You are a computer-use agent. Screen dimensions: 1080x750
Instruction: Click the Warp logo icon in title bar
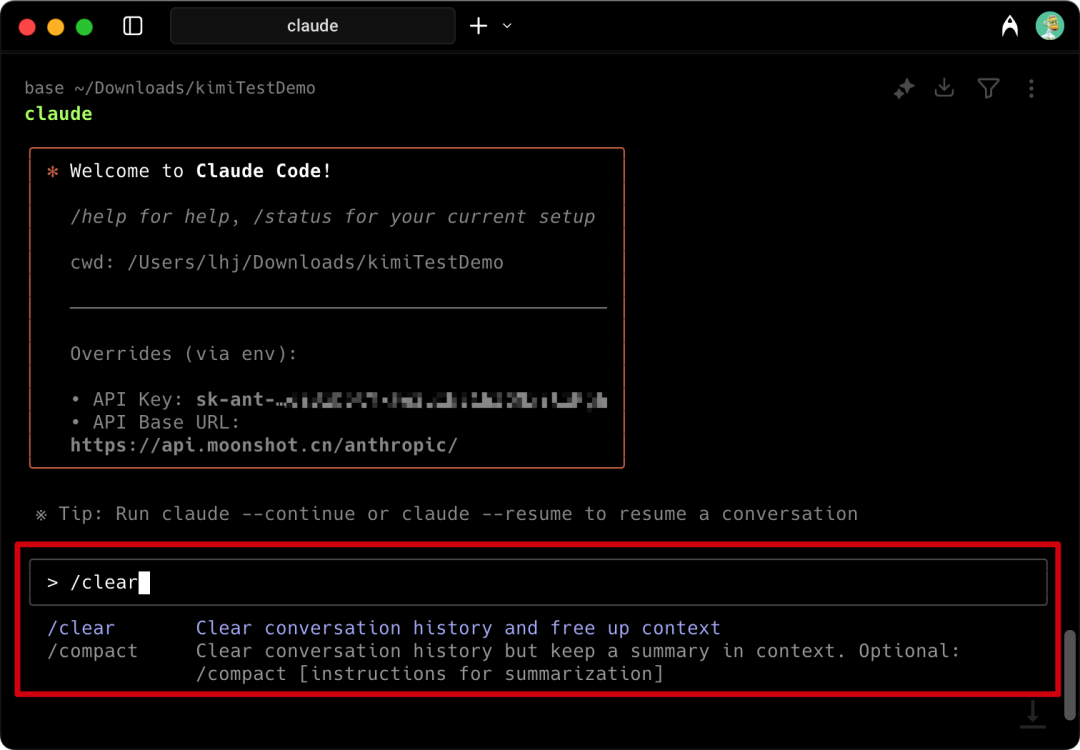tap(1010, 26)
